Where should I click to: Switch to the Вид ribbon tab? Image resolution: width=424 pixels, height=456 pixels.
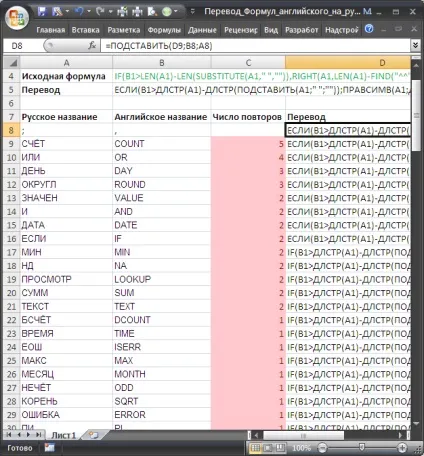(271, 30)
